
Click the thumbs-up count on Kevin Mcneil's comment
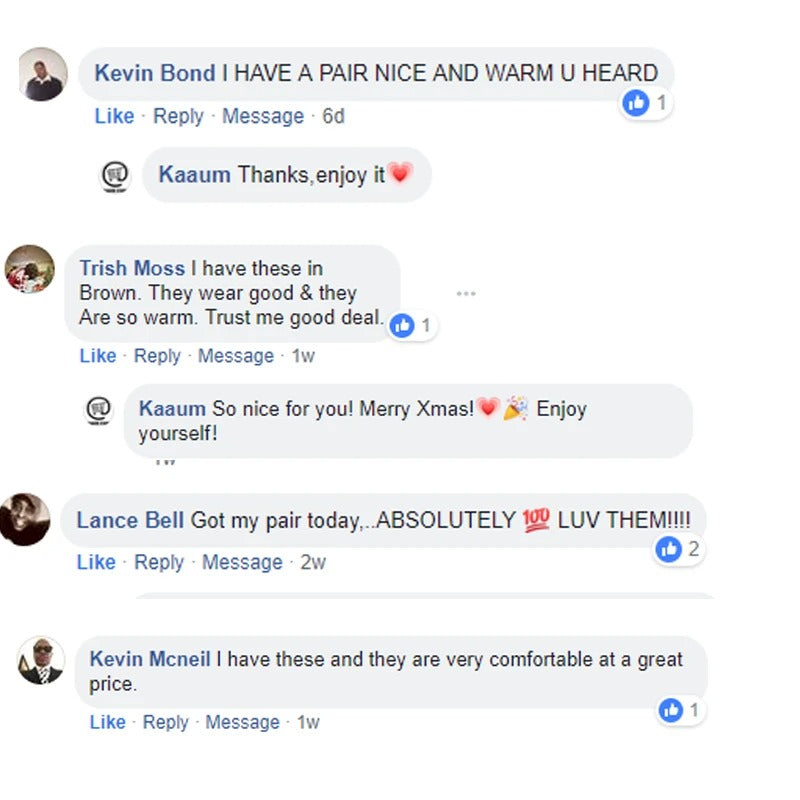point(681,710)
